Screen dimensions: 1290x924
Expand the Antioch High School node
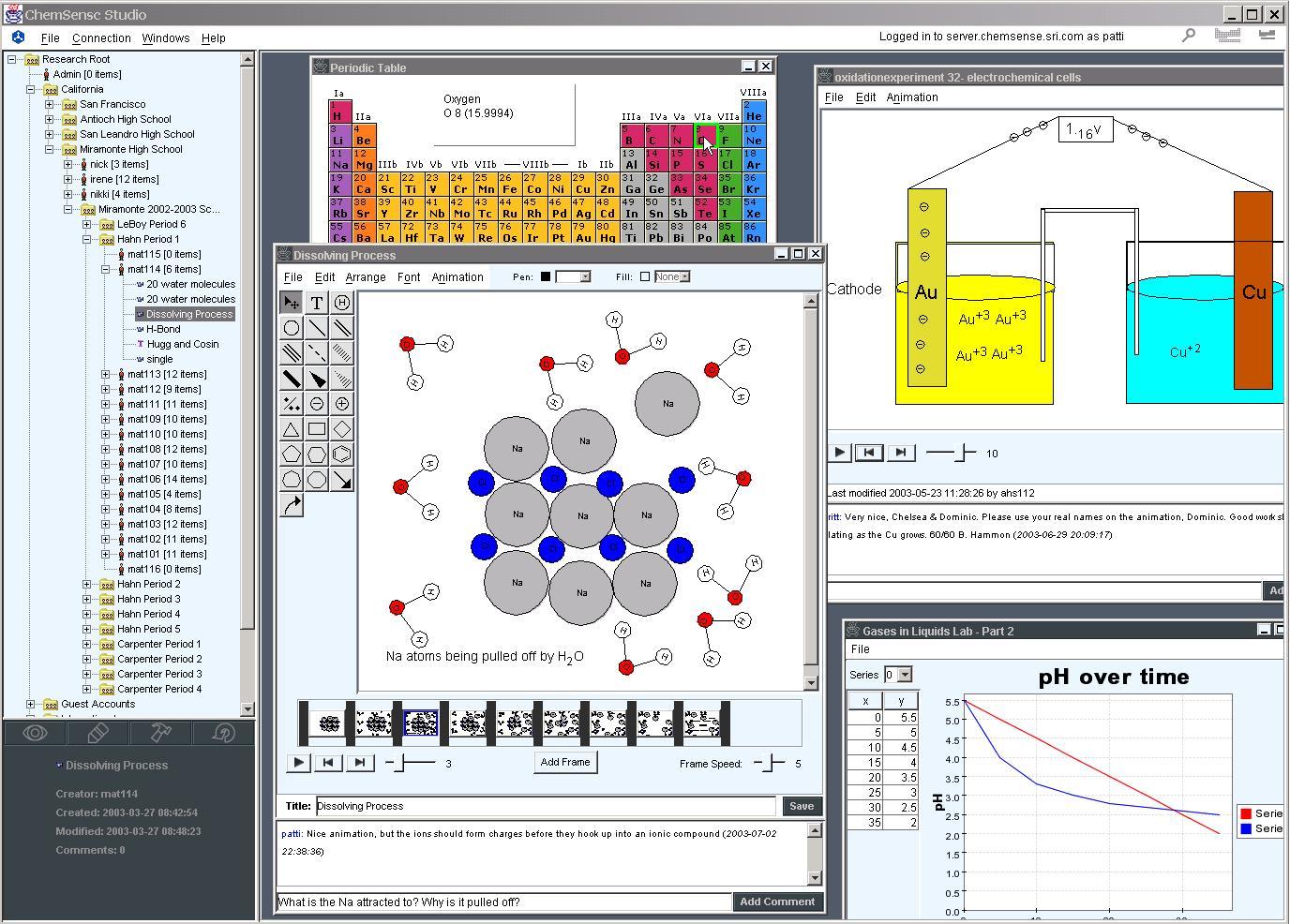point(49,119)
